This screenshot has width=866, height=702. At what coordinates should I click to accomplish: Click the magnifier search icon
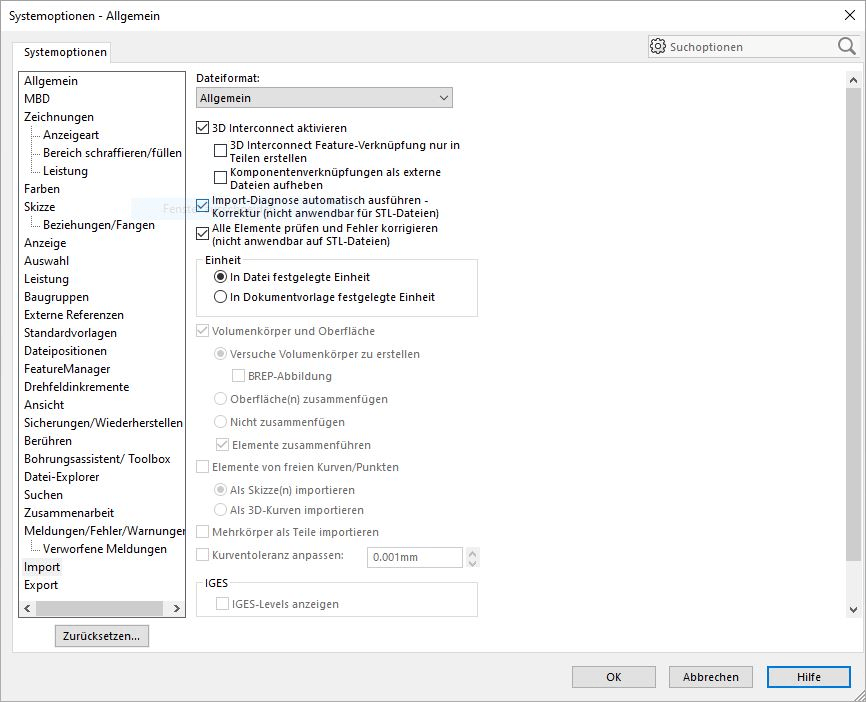846,46
